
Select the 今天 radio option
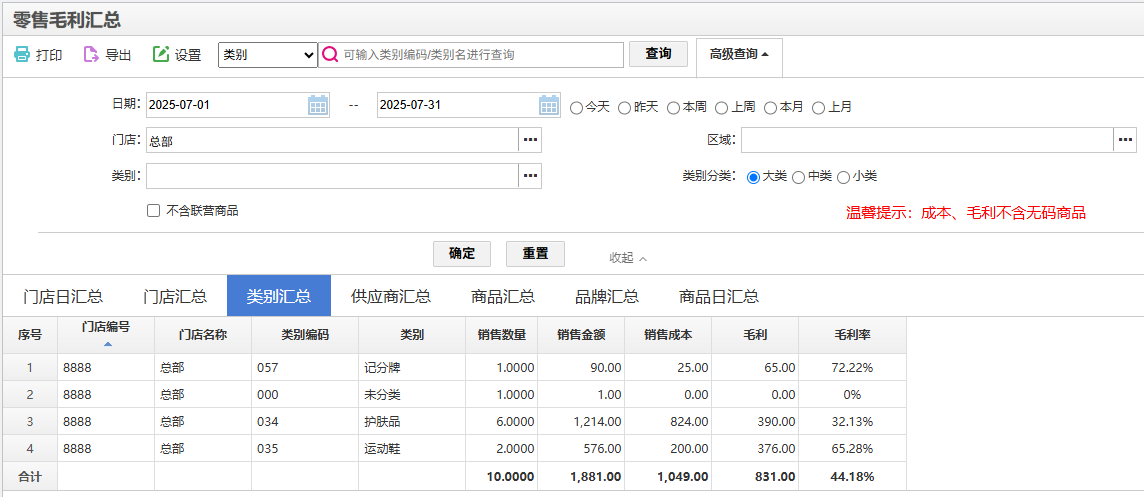click(576, 108)
